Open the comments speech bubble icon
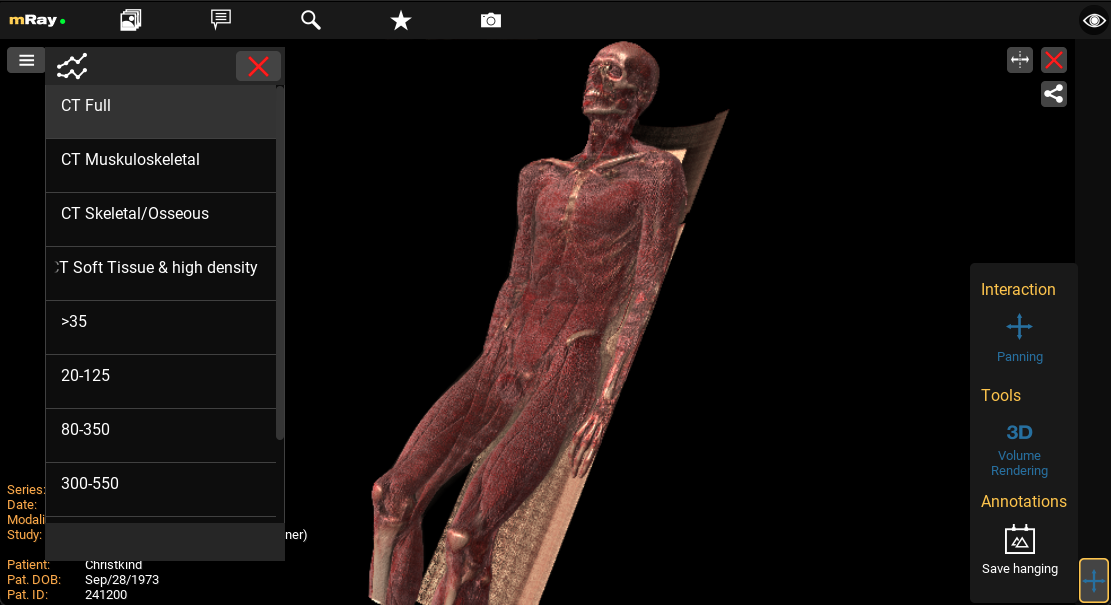Viewport: 1111px width, 605px height. pos(221,20)
